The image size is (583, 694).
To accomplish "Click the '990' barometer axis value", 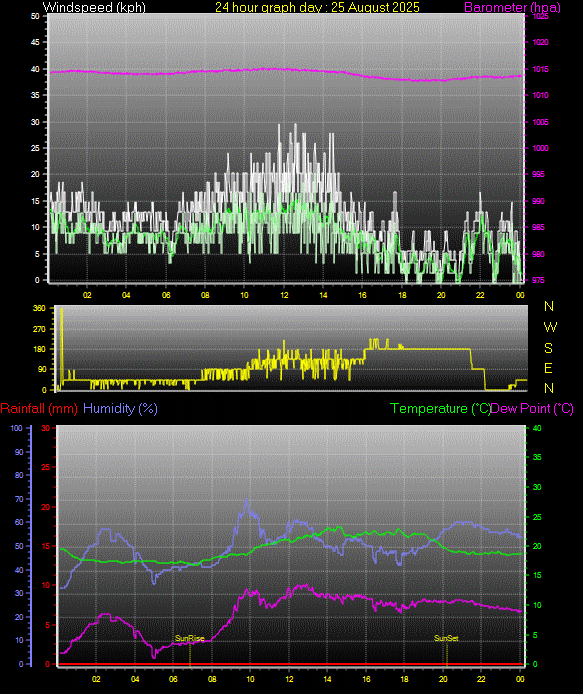I will 538,201.
